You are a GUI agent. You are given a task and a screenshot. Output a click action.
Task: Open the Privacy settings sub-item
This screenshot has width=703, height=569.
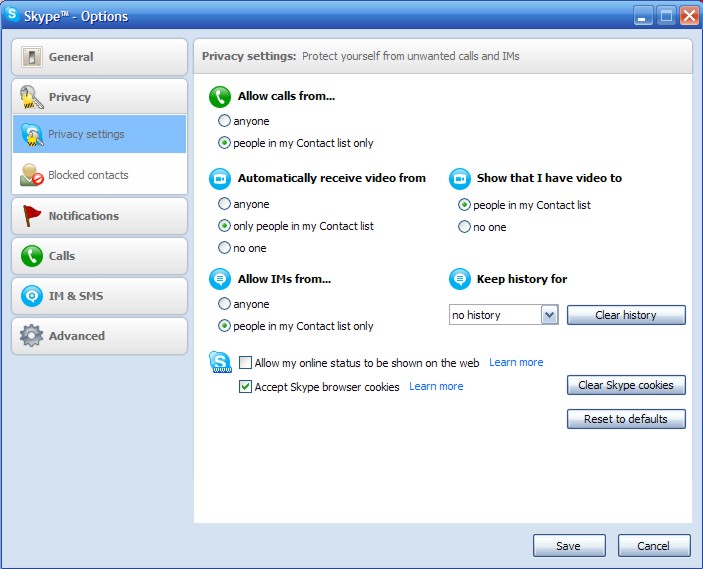(x=100, y=134)
